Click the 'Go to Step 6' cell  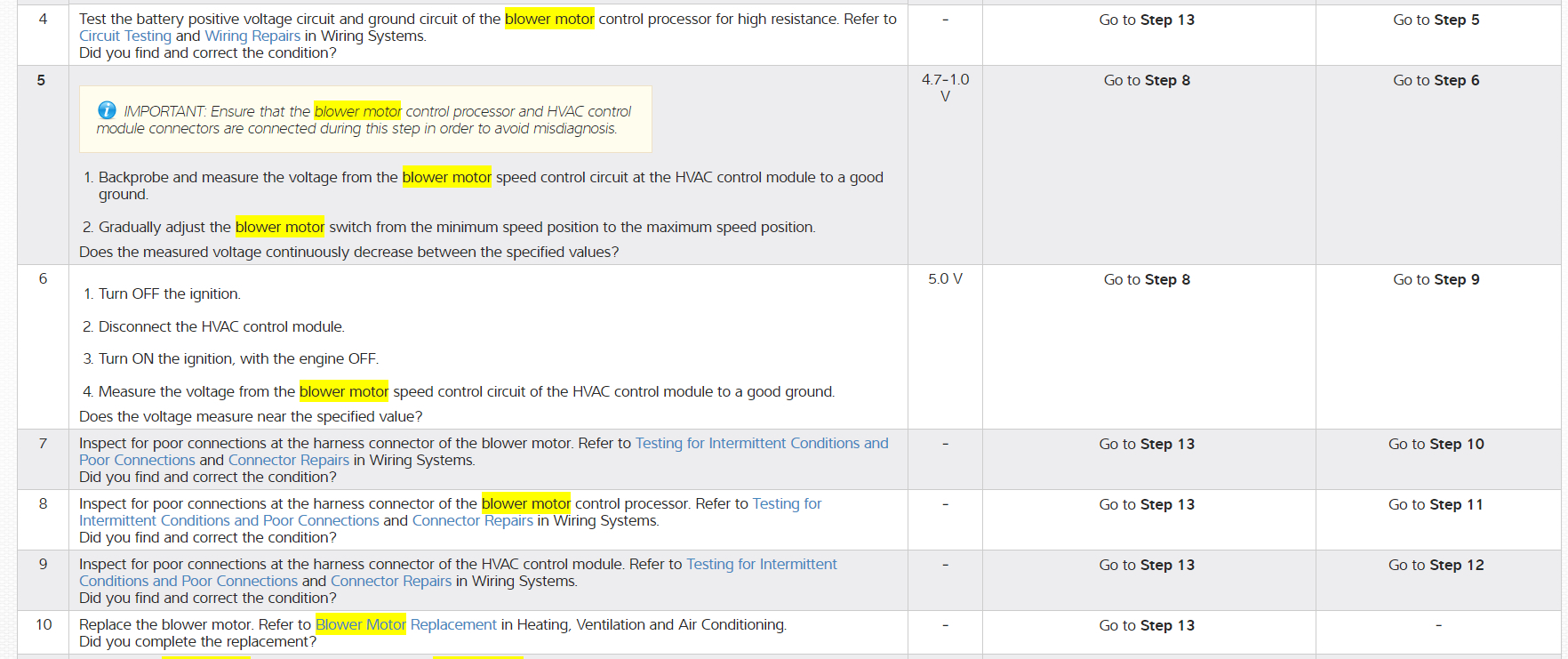[1436, 81]
